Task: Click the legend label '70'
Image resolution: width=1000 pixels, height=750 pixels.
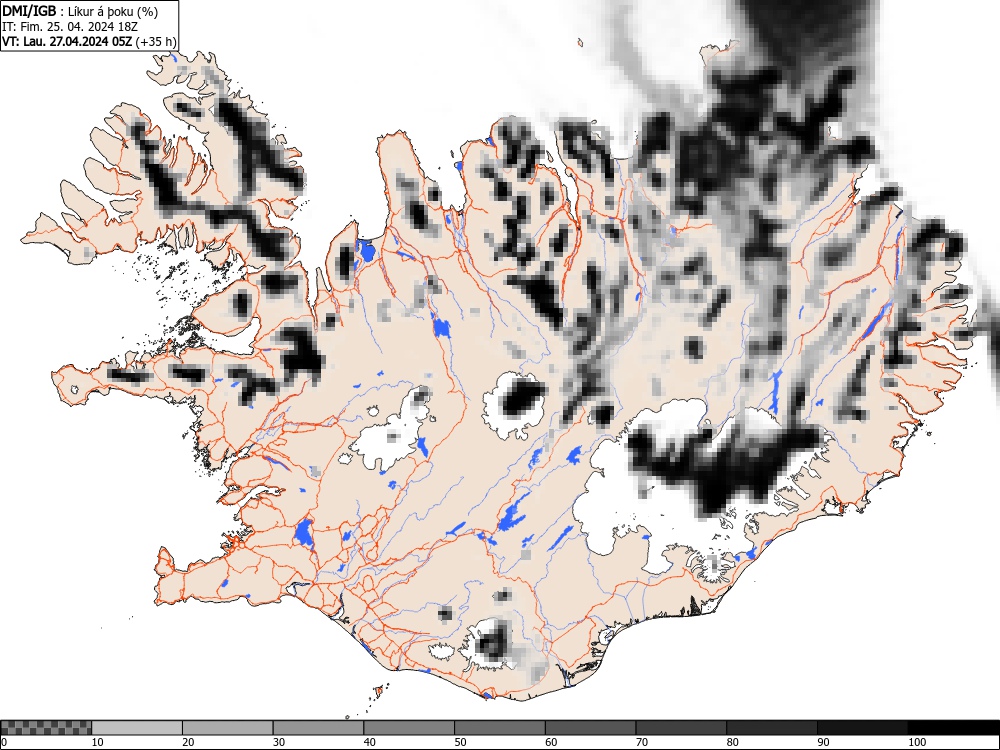Action: [642, 742]
